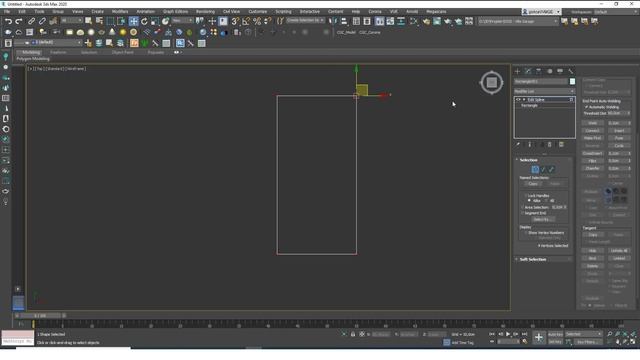Image resolution: width=640 pixels, height=360 pixels.
Task: Open the Graph Editors menu
Action: pos(176,12)
